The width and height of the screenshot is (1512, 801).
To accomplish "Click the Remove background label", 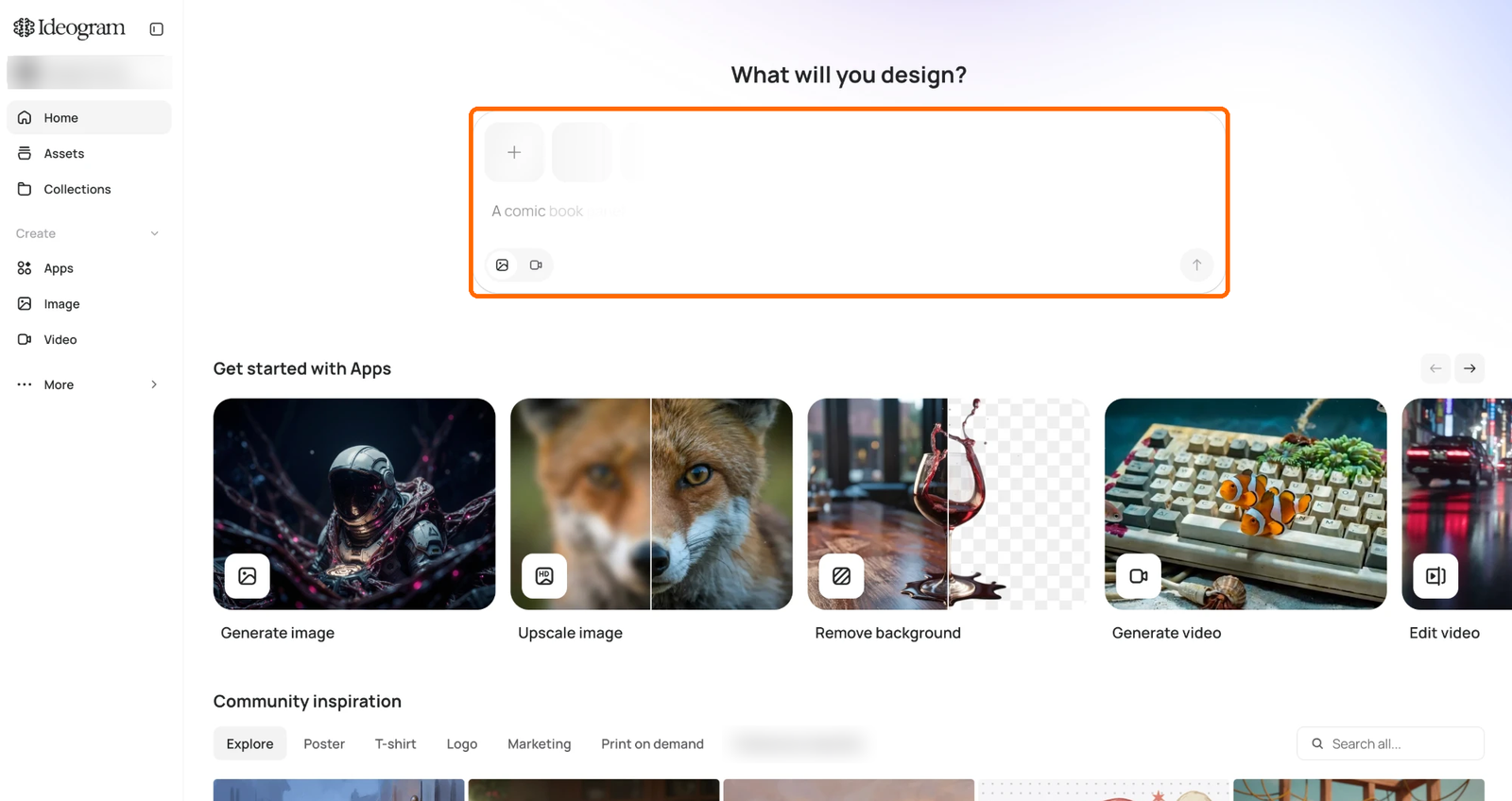I will coord(887,634).
